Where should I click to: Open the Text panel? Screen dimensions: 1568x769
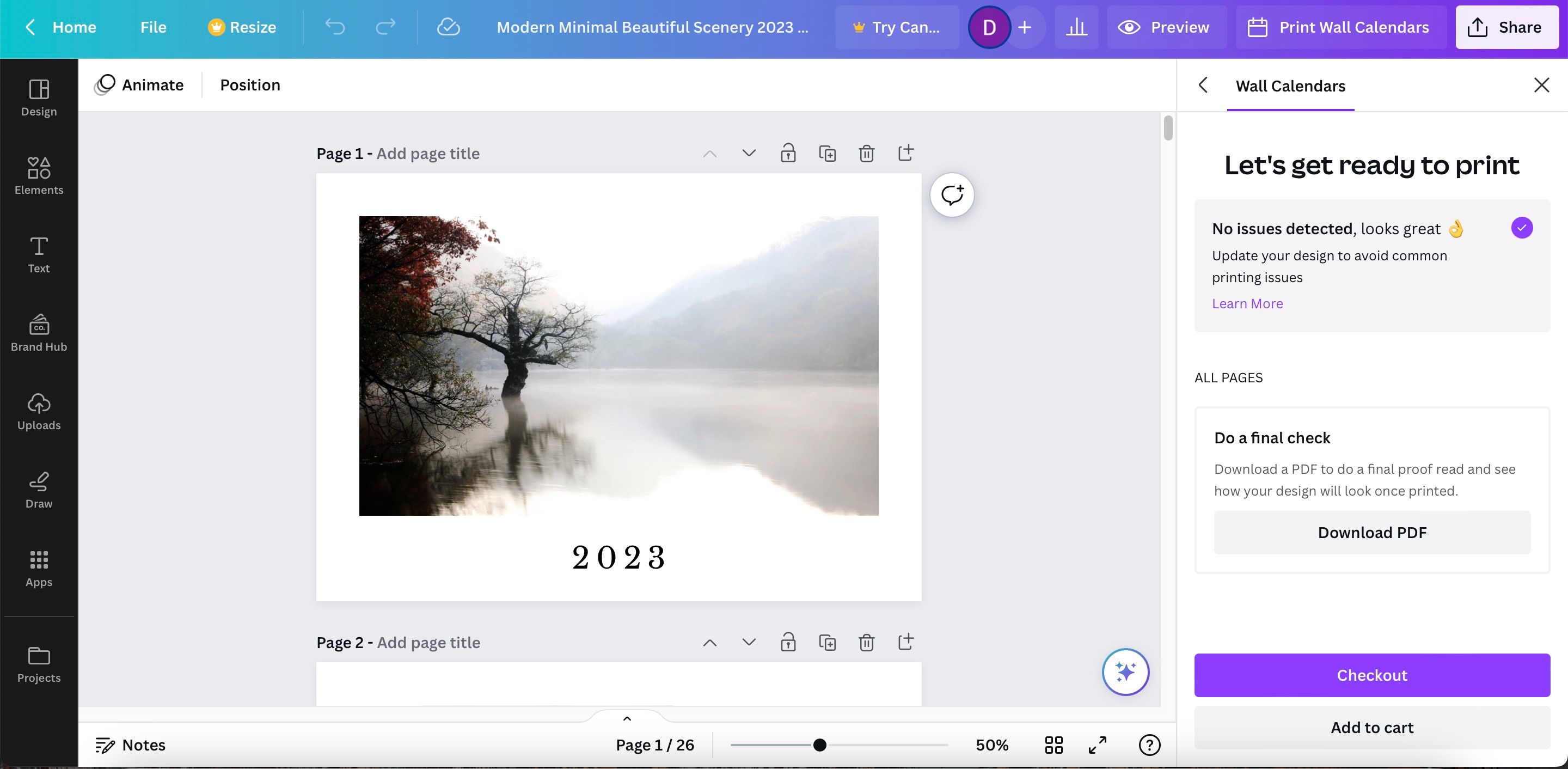(x=38, y=254)
